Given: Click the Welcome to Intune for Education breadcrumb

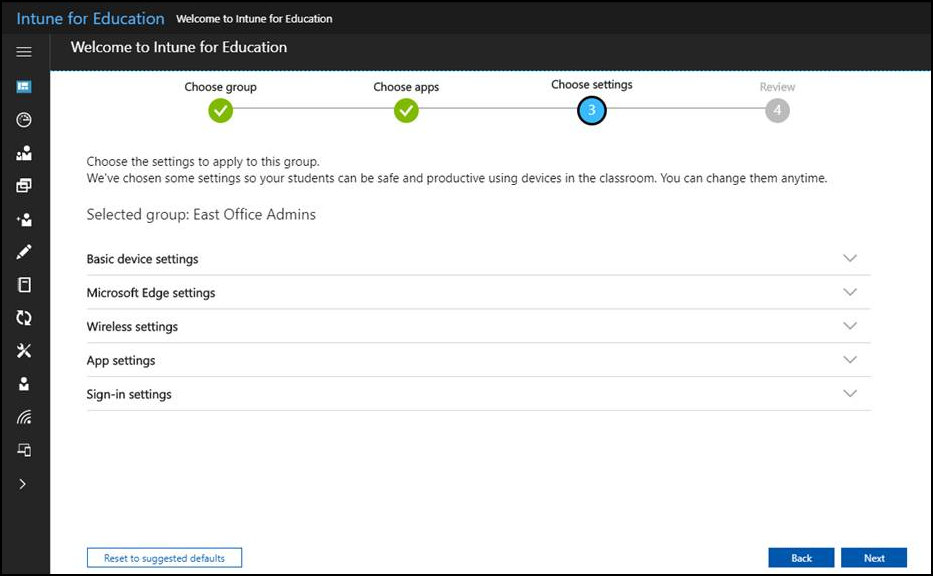Looking at the screenshot, I should (254, 19).
